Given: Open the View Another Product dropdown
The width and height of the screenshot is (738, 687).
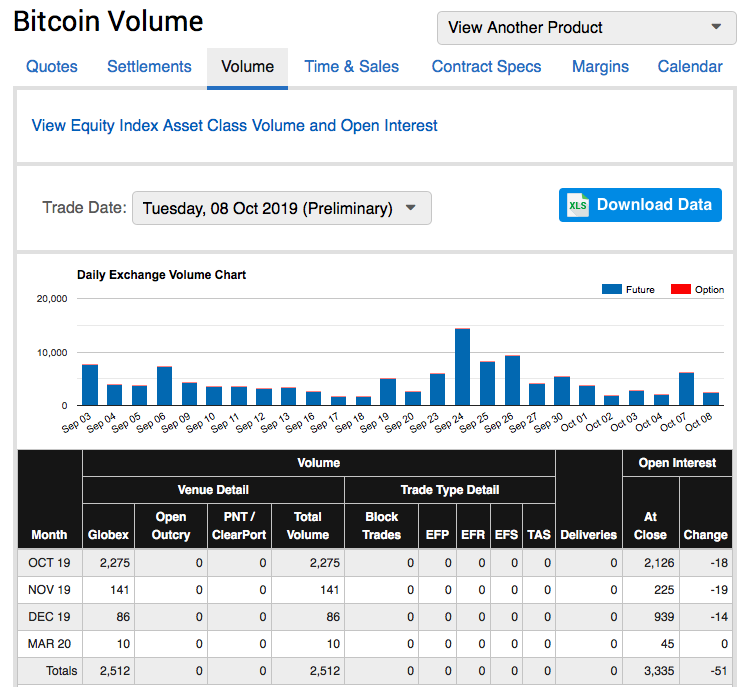Looking at the screenshot, I should (x=586, y=27).
